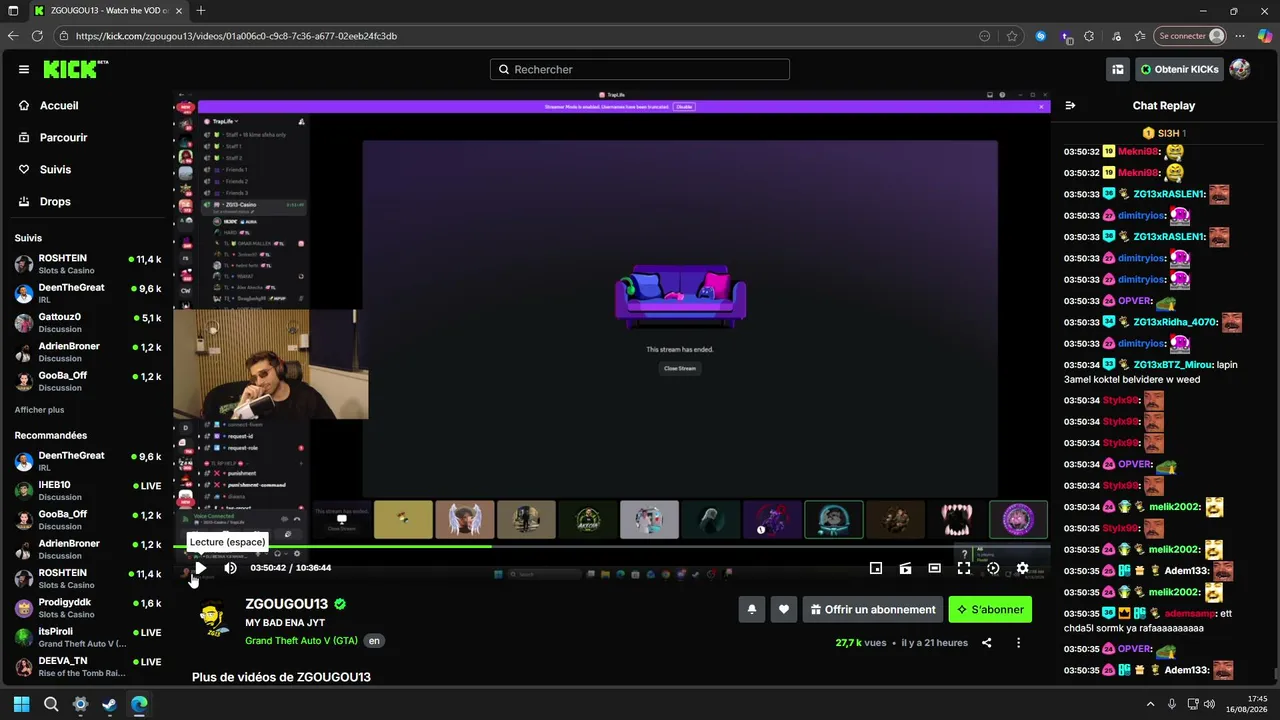Click the Obtenir KICKs button

tap(1179, 69)
